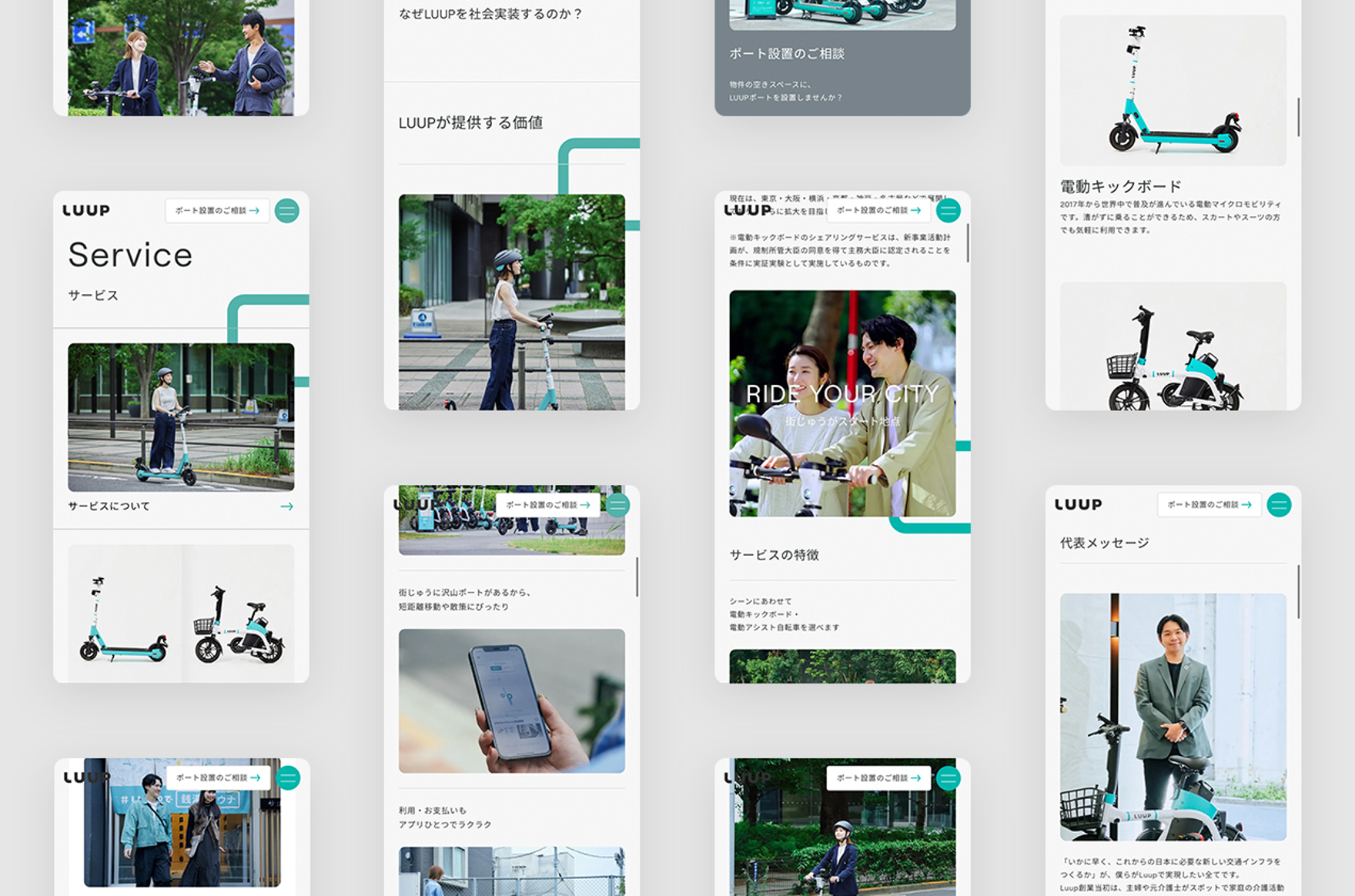Click the Service page title

click(x=130, y=255)
